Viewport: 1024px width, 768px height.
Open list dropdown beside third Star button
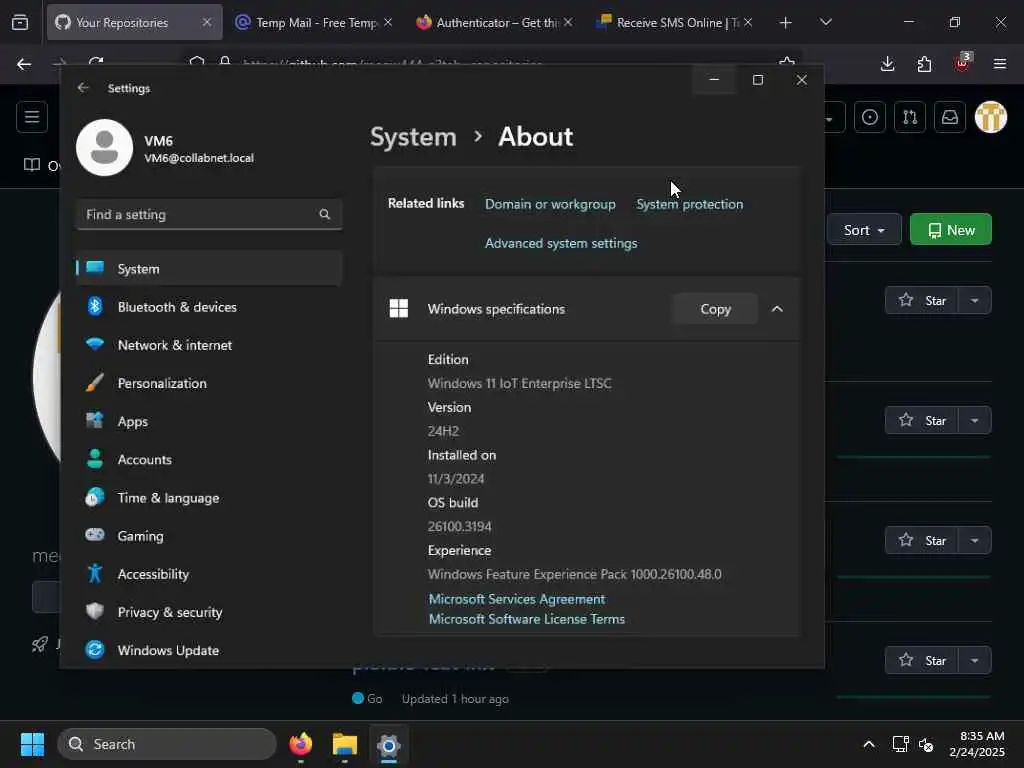coord(974,540)
